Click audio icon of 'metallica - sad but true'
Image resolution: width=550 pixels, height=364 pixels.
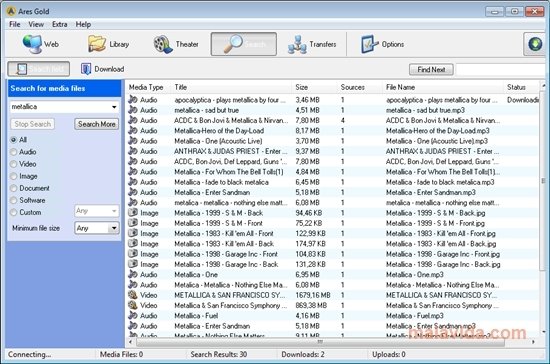pyautogui.click(x=133, y=110)
